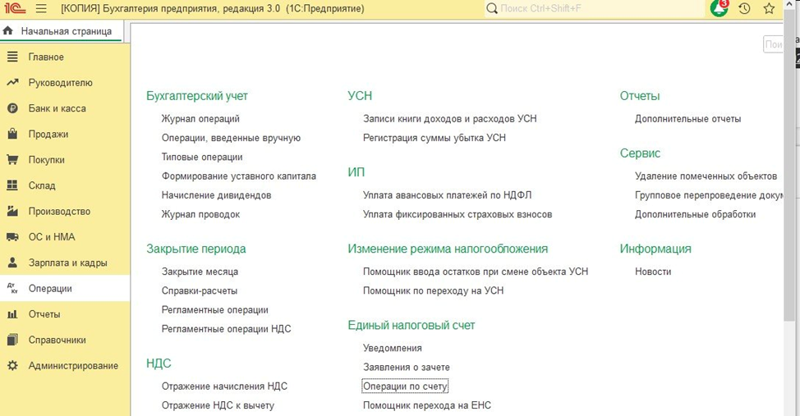Image resolution: width=800 pixels, height=416 pixels.
Task: Open the hamburger main menu icon
Action: click(x=41, y=9)
